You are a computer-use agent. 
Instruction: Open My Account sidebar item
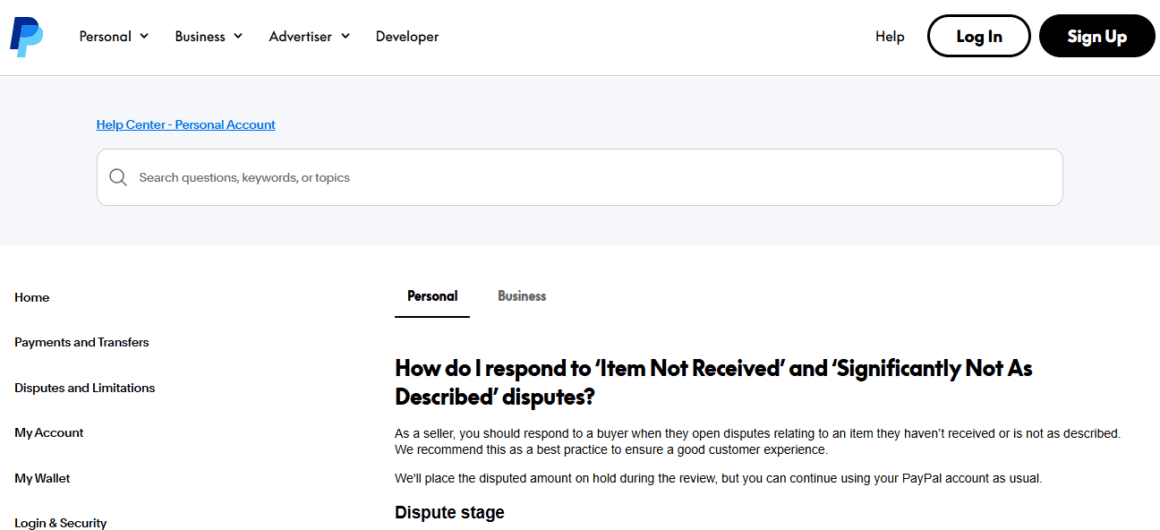click(x=49, y=433)
